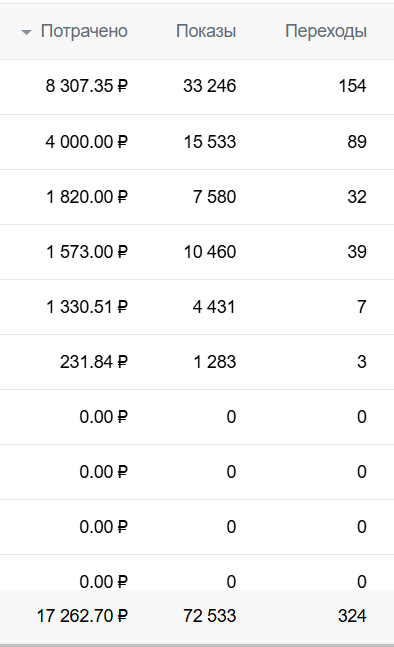The width and height of the screenshot is (394, 647).
Task: Click the sort arrow beside Потрачено
Action: click(26, 32)
